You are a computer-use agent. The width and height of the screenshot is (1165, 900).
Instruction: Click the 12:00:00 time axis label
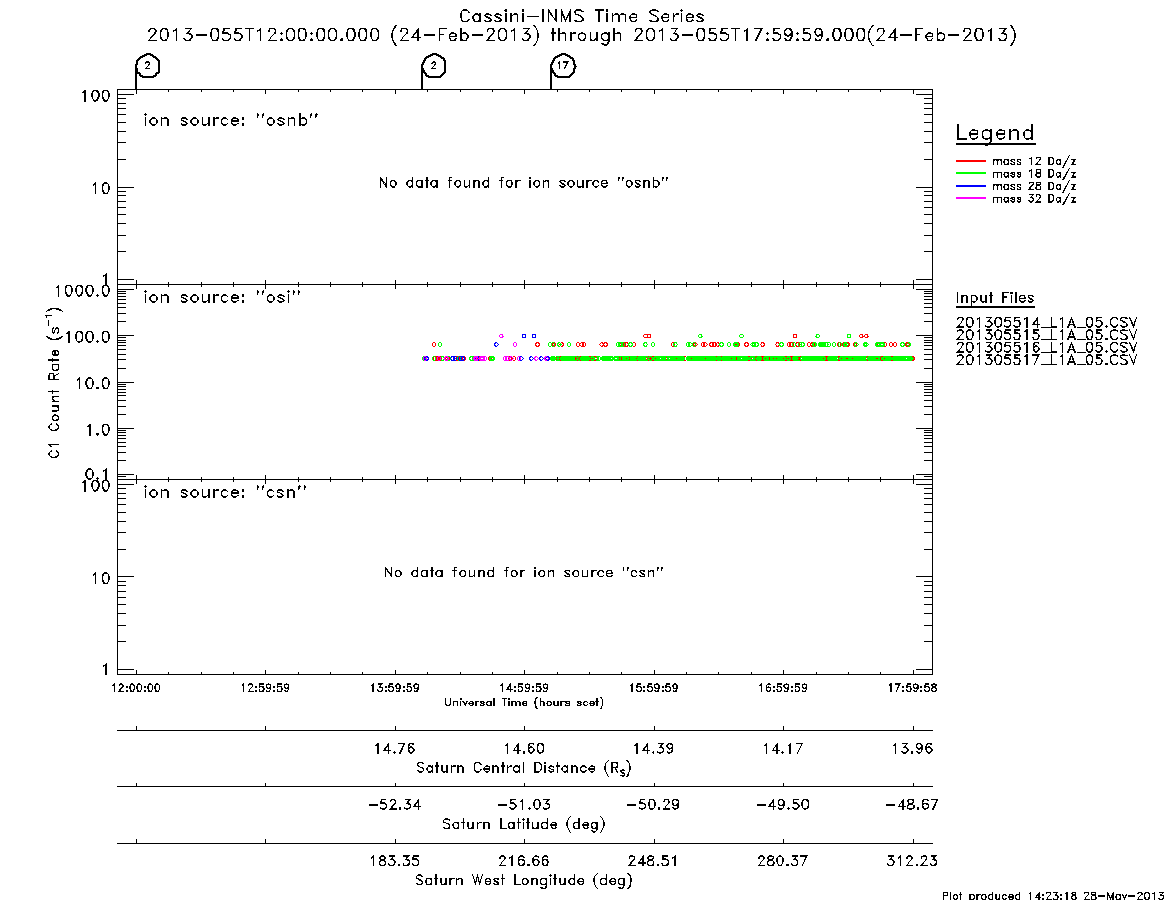[x=136, y=688]
